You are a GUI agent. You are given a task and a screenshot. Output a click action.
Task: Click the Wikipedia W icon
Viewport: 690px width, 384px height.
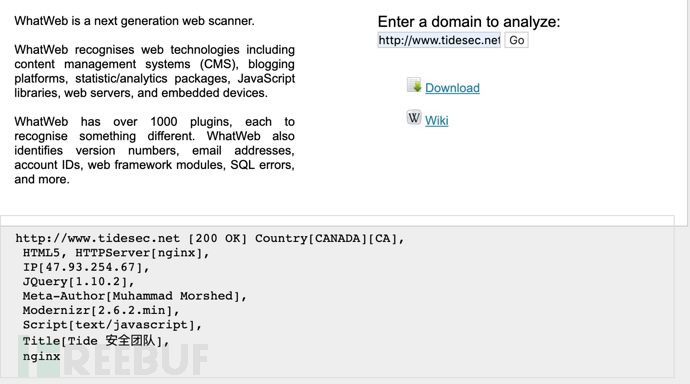(x=414, y=118)
